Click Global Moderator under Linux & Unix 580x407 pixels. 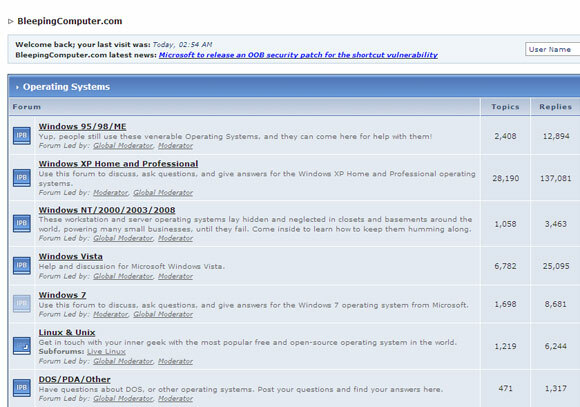point(124,361)
